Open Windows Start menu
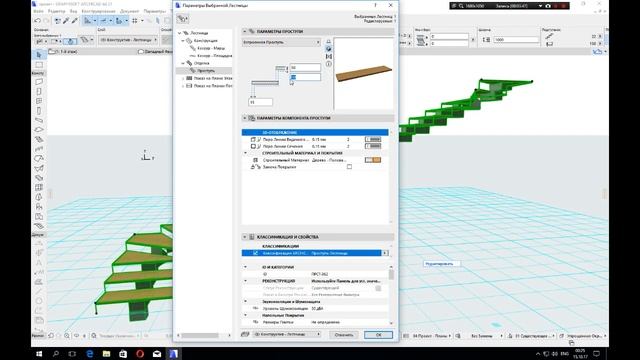 (39, 353)
